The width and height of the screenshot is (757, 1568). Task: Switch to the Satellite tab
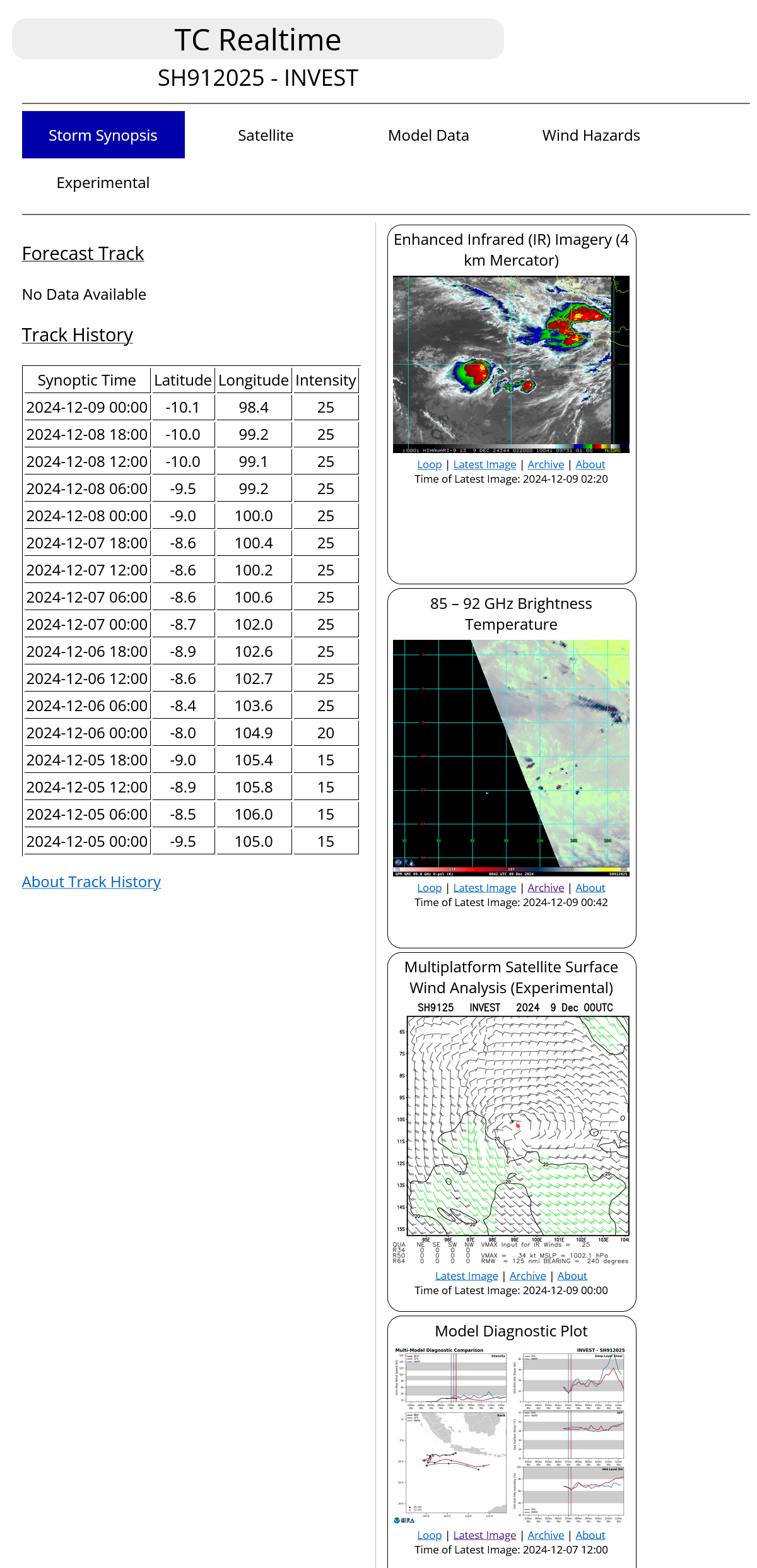[x=266, y=135]
